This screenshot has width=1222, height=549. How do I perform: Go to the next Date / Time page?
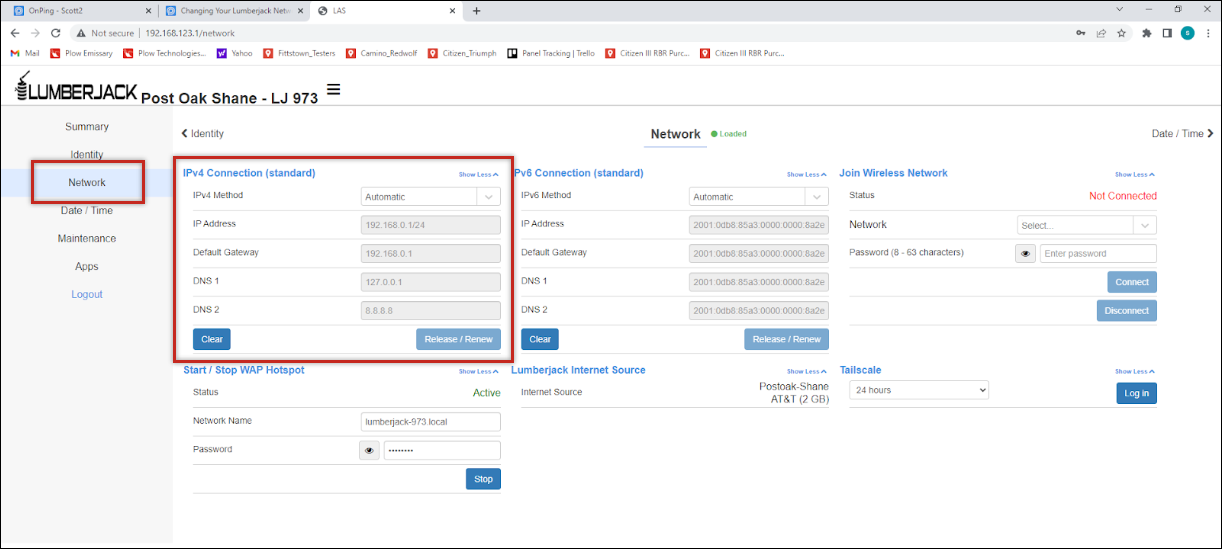pyautogui.click(x=1183, y=134)
